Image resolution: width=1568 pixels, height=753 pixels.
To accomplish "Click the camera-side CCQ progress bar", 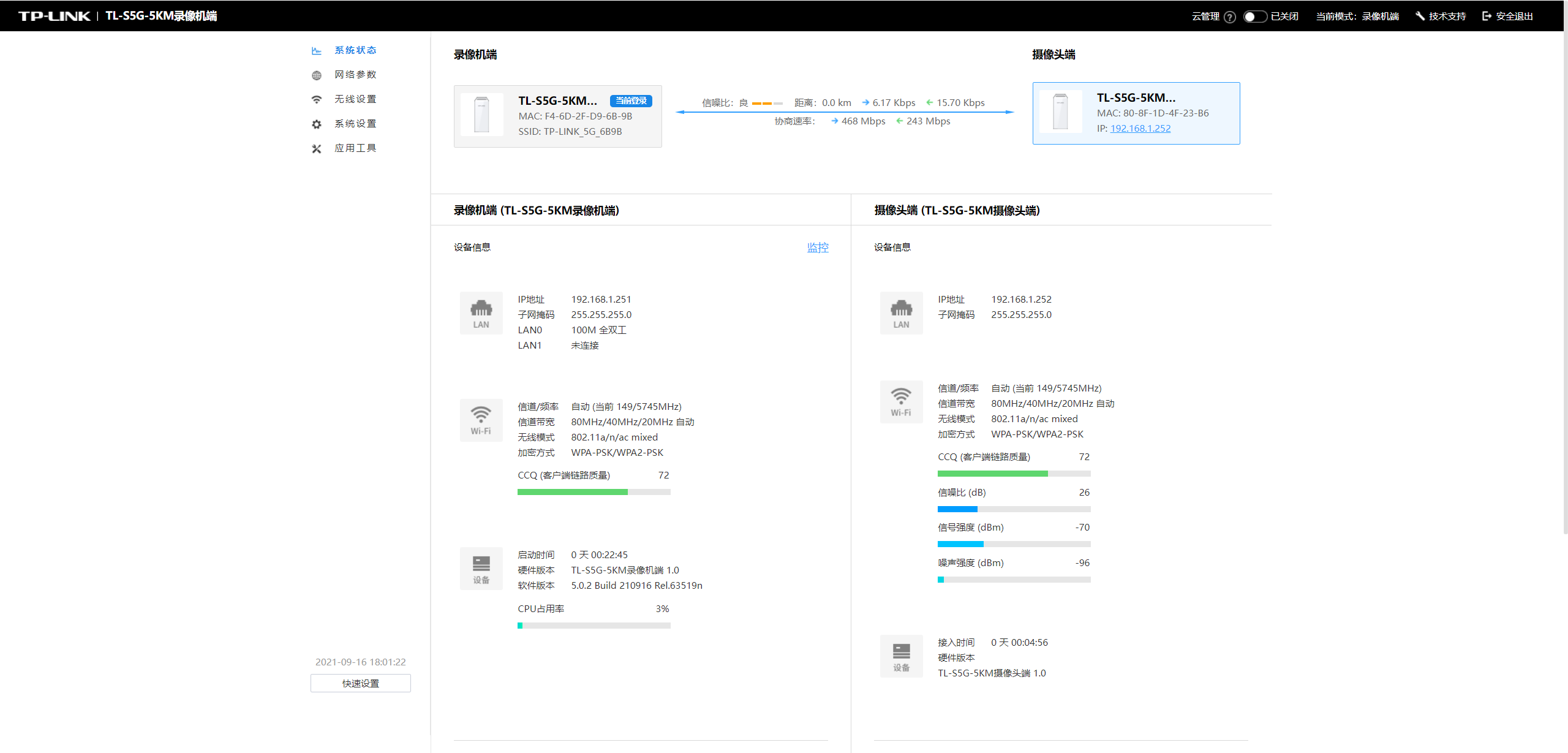I will 1014,474.
